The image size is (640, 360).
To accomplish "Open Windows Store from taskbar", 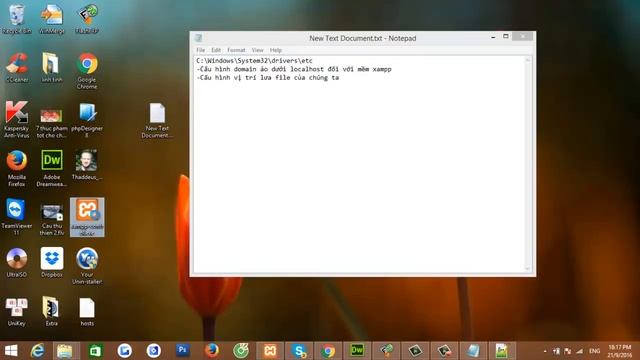I will (95, 351).
